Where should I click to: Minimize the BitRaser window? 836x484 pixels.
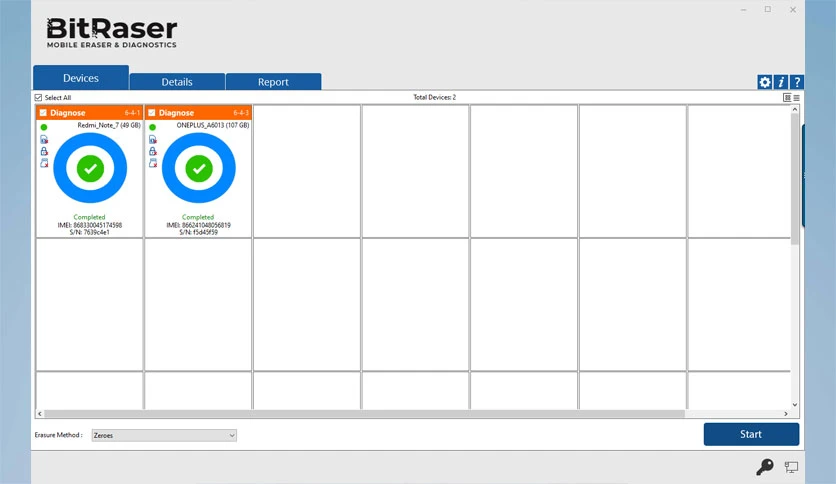coord(743,10)
